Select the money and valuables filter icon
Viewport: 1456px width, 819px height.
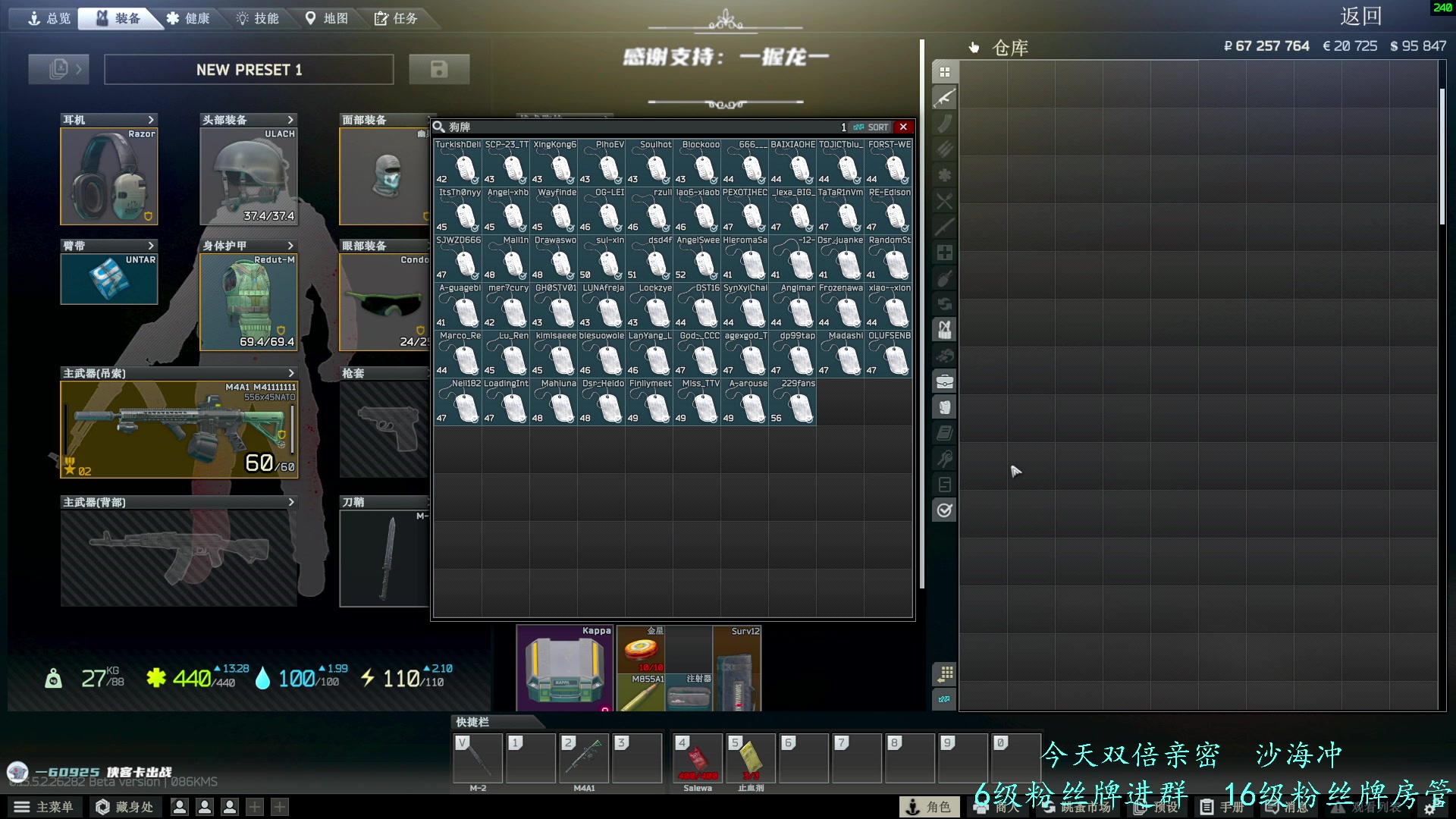[x=944, y=356]
